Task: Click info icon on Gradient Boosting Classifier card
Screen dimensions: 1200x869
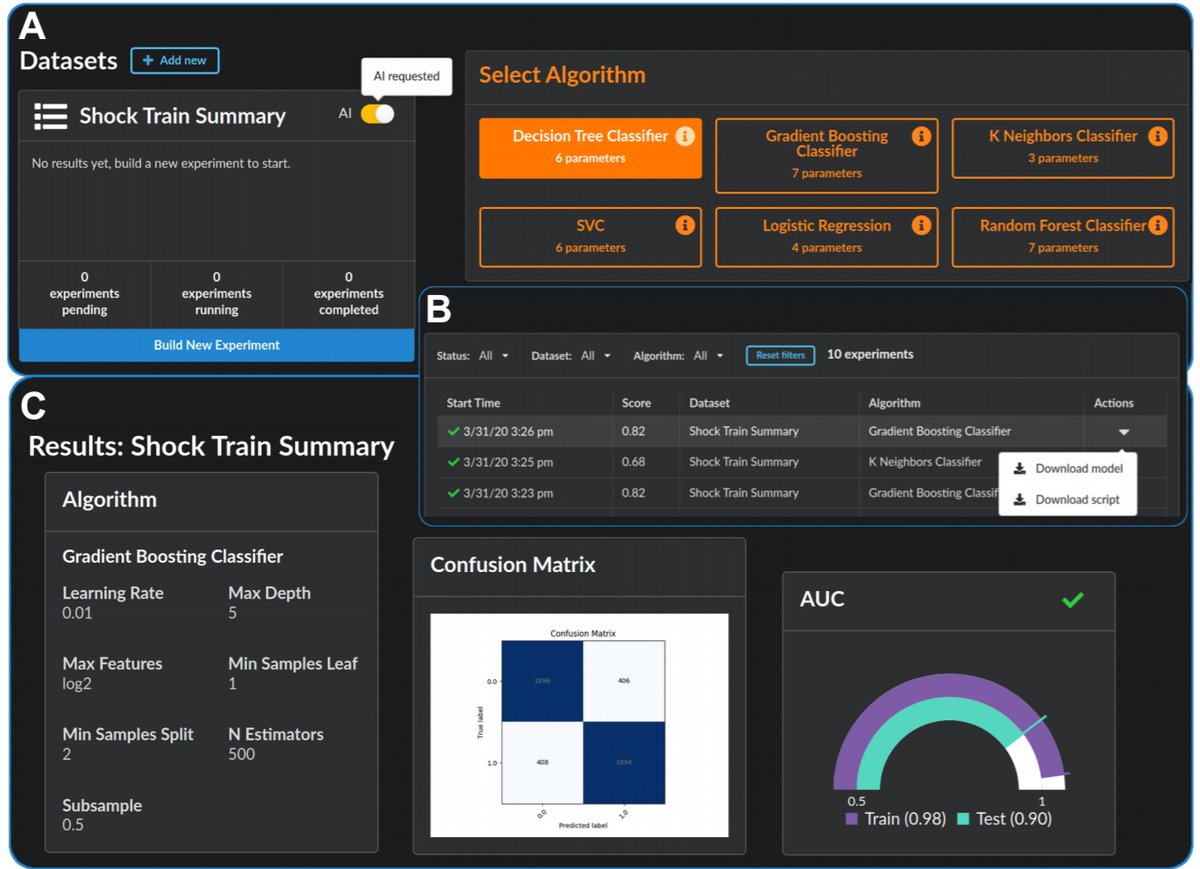Action: coord(921,136)
